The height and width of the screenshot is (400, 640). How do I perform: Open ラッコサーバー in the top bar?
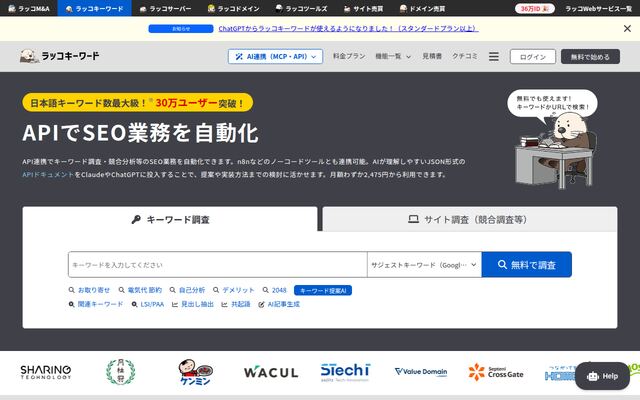click(165, 8)
